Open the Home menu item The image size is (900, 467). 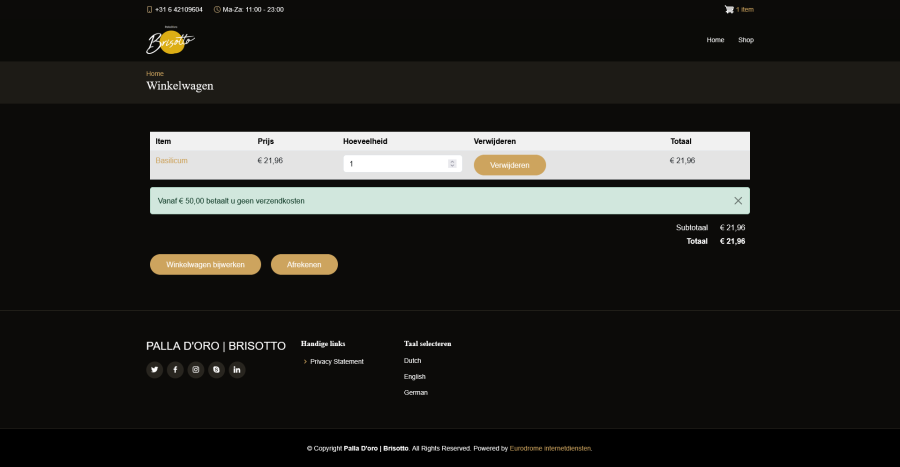tap(715, 40)
